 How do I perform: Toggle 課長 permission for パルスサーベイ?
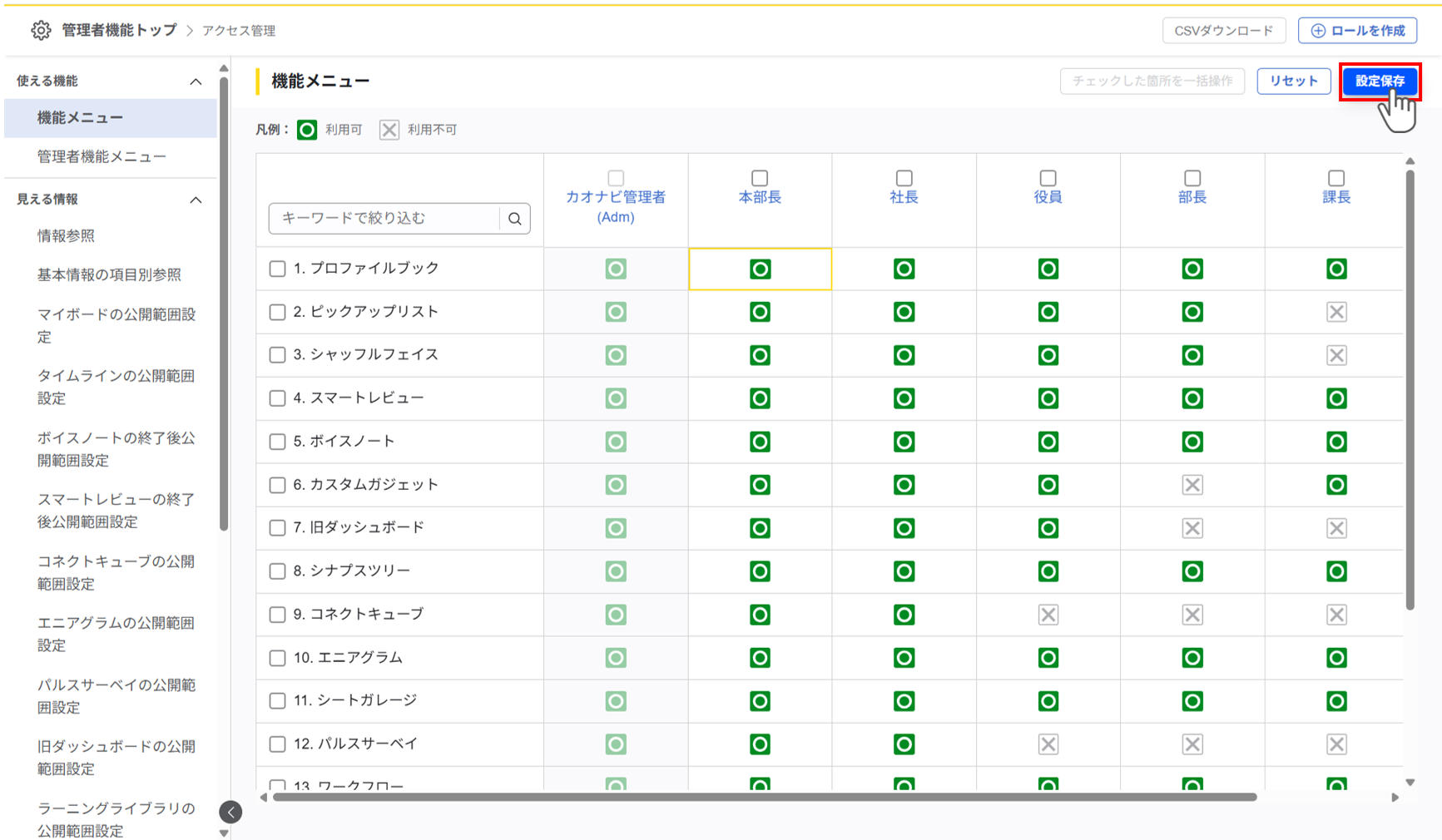1336,744
